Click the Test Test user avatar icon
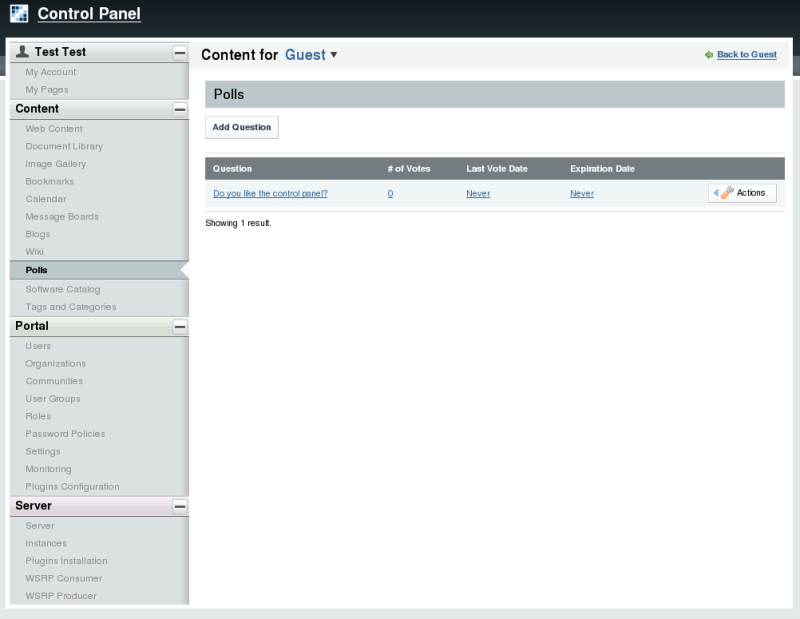This screenshot has width=800, height=619. [x=22, y=52]
